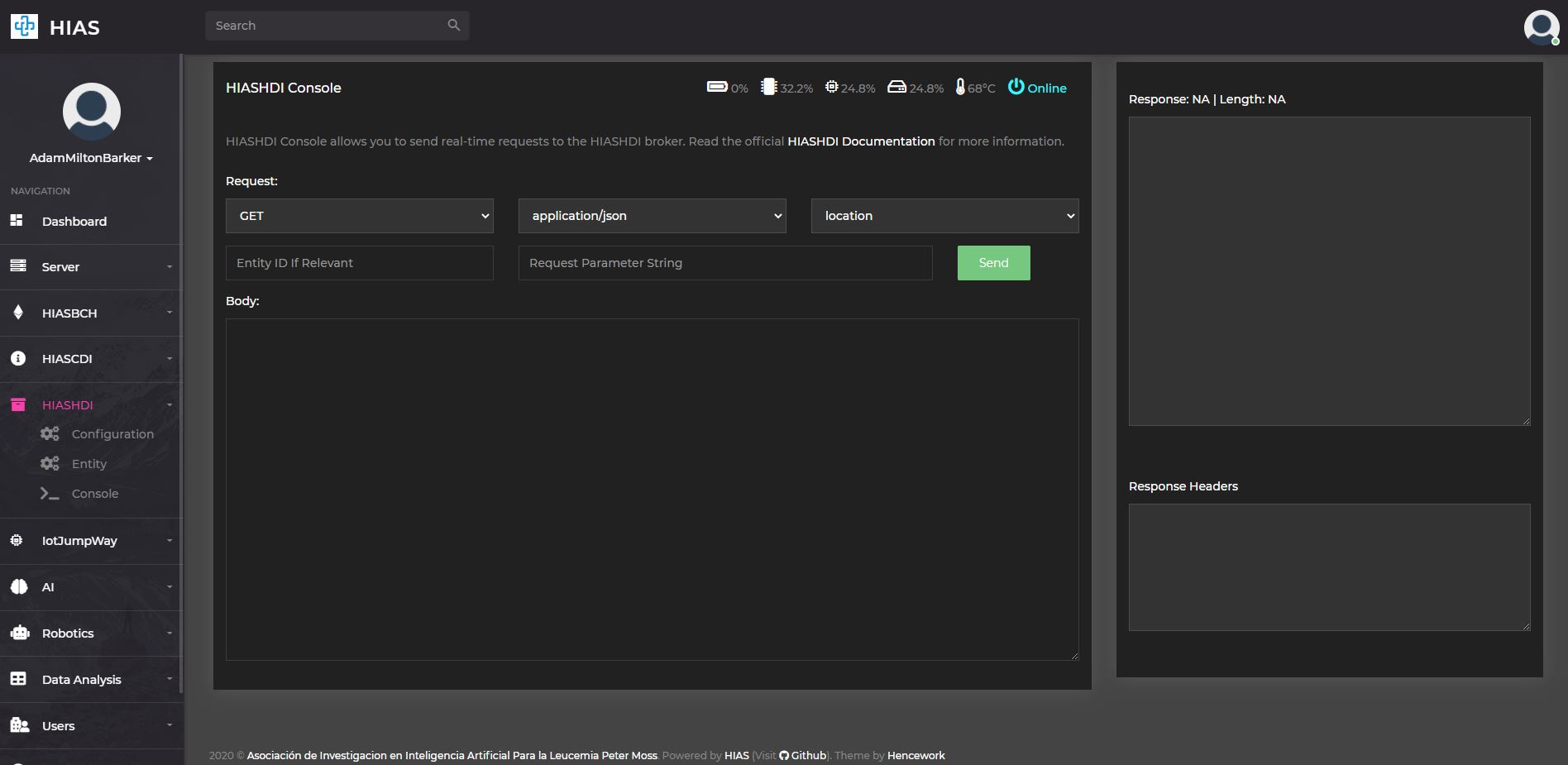Click the Response Headers text area
This screenshot has height=765, width=1568.
[1330, 567]
